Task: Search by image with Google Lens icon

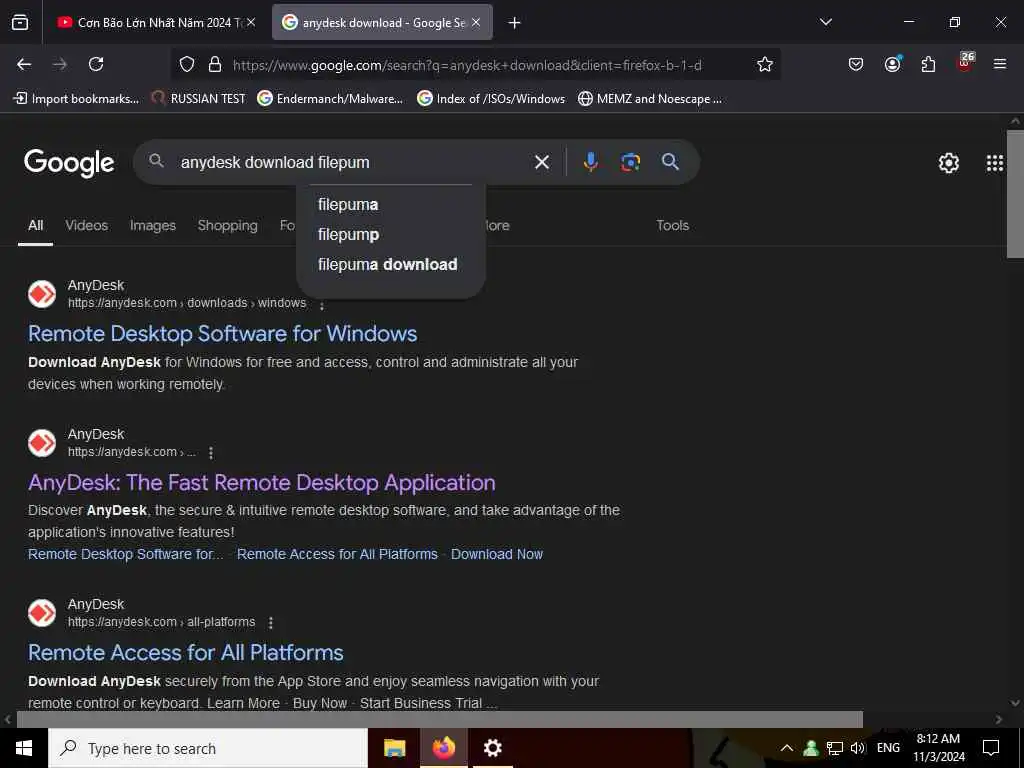Action: 630,162
